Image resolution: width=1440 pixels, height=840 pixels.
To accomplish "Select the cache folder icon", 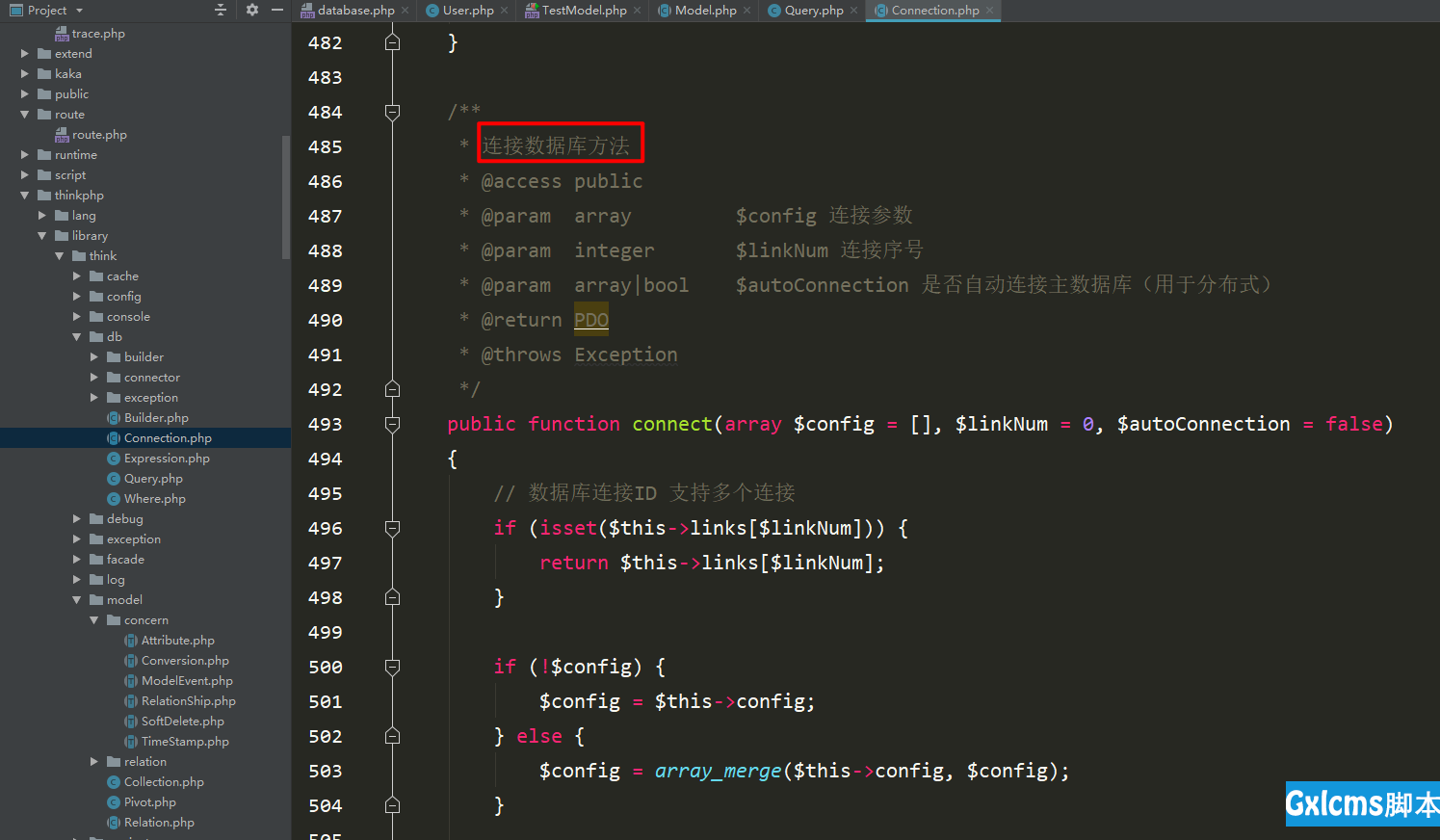I will click(x=96, y=276).
